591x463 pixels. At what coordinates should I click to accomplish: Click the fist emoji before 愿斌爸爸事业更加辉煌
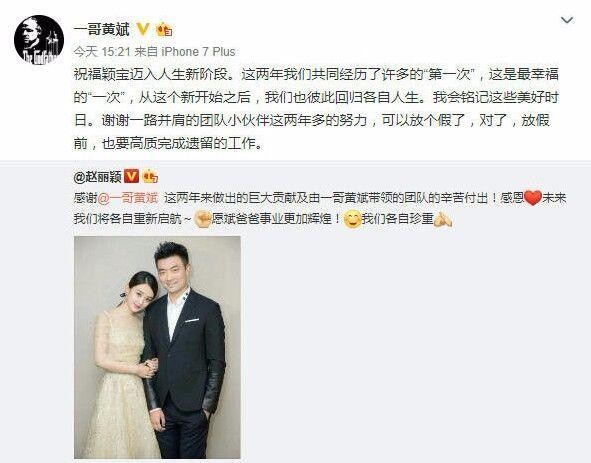point(202,219)
